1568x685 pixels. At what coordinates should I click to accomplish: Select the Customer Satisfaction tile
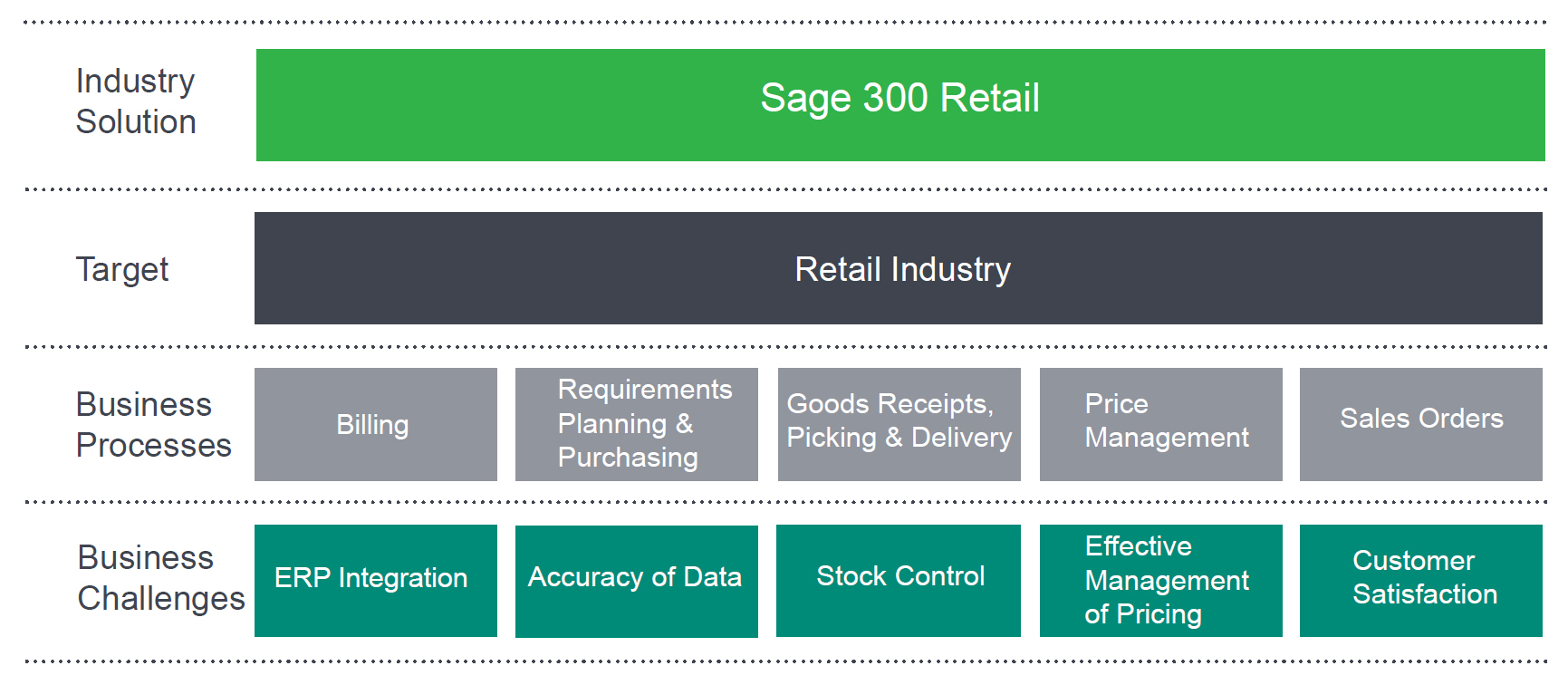click(1421, 581)
